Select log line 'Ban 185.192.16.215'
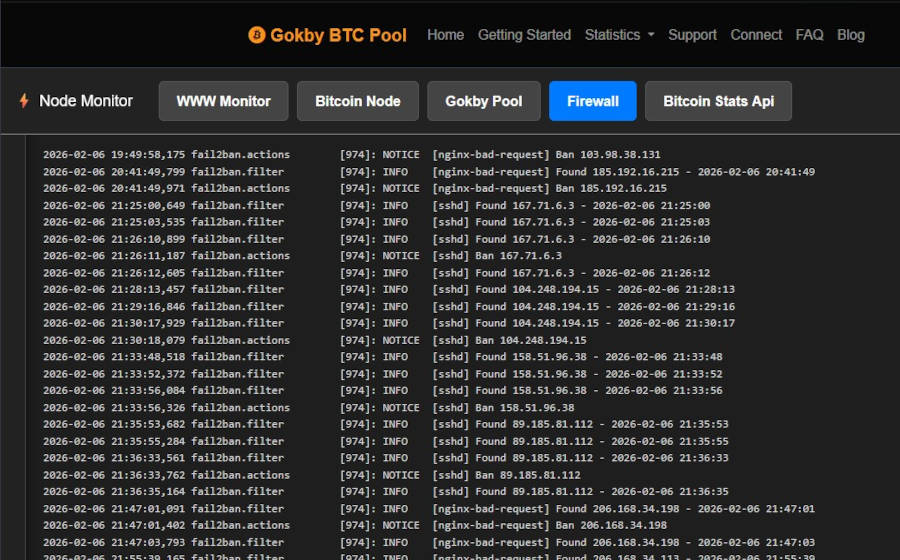 pyautogui.click(x=355, y=188)
